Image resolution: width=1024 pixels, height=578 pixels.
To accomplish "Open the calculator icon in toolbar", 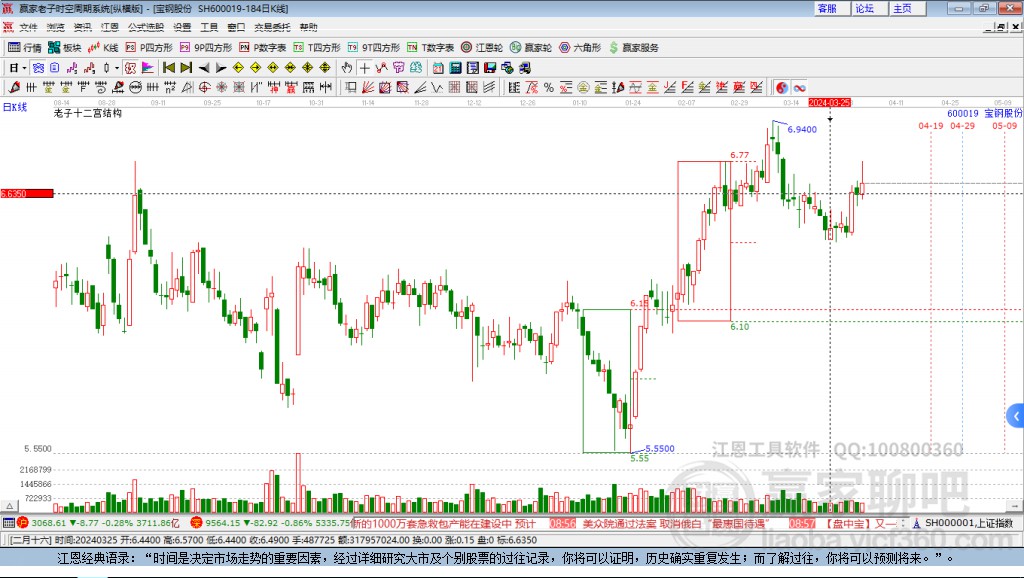I will (x=455, y=68).
